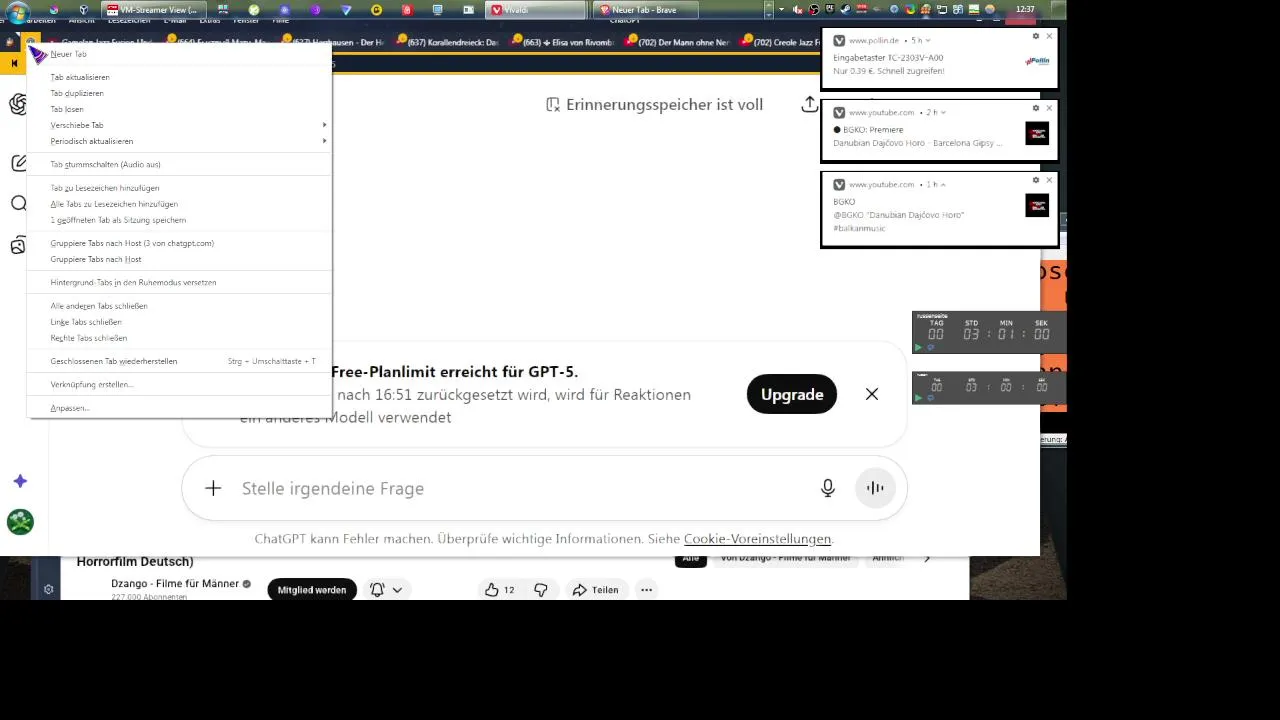
Task: Expand 'Periodisch aktualisieren' submenu
Action: pos(179,141)
